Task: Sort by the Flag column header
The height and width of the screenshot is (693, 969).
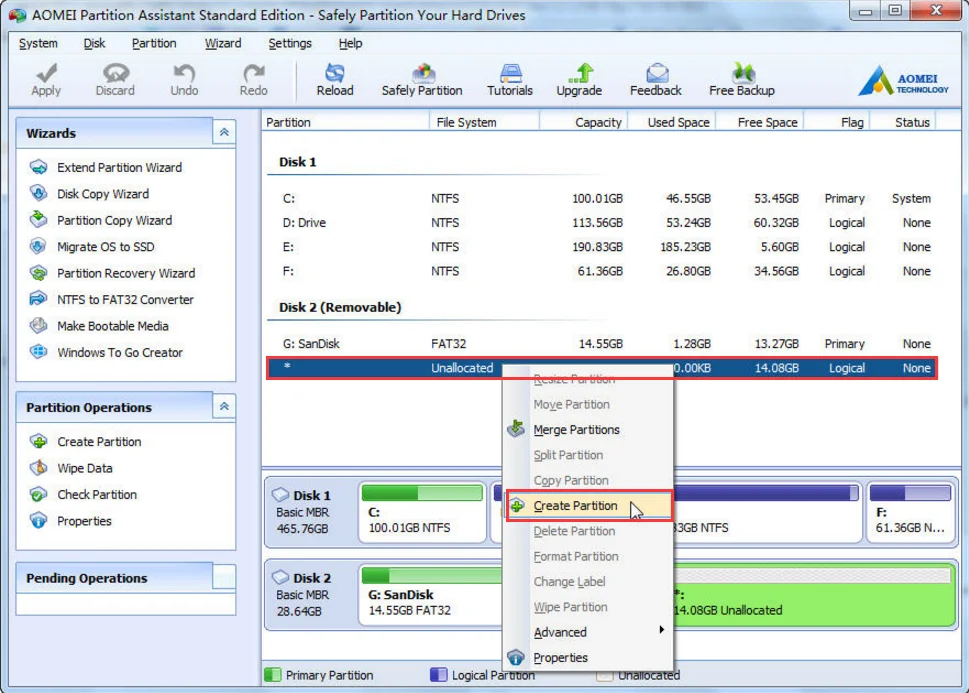Action: [838, 122]
